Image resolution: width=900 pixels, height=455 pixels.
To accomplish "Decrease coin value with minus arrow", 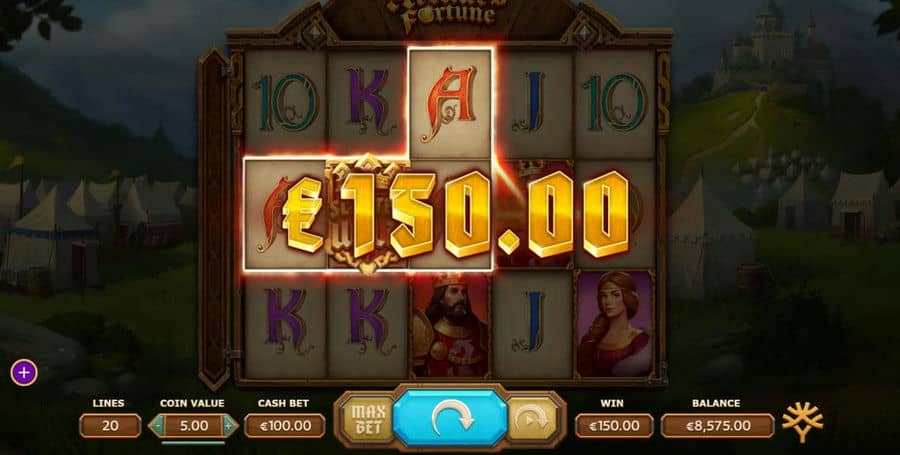I will pos(158,426).
